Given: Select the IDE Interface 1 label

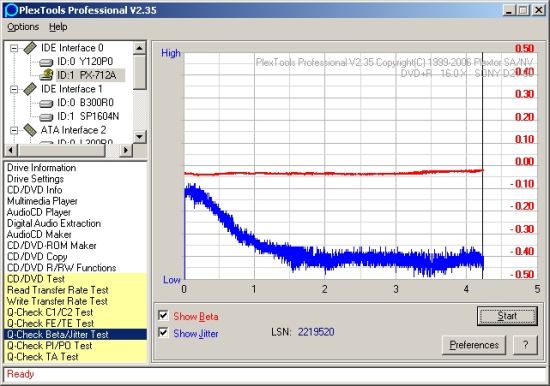Looking at the screenshot, I should pos(72,89).
